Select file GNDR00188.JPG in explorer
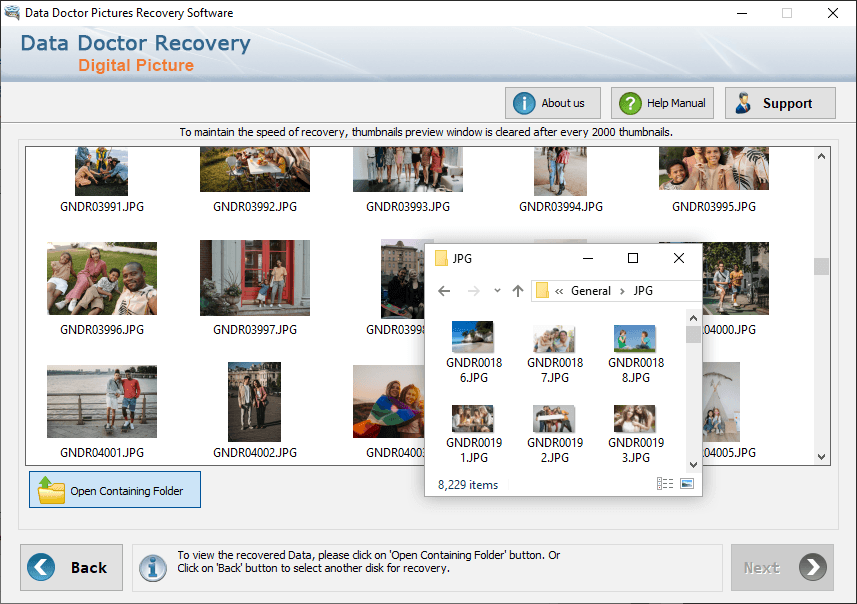The width and height of the screenshot is (857, 604). [x=636, y=353]
